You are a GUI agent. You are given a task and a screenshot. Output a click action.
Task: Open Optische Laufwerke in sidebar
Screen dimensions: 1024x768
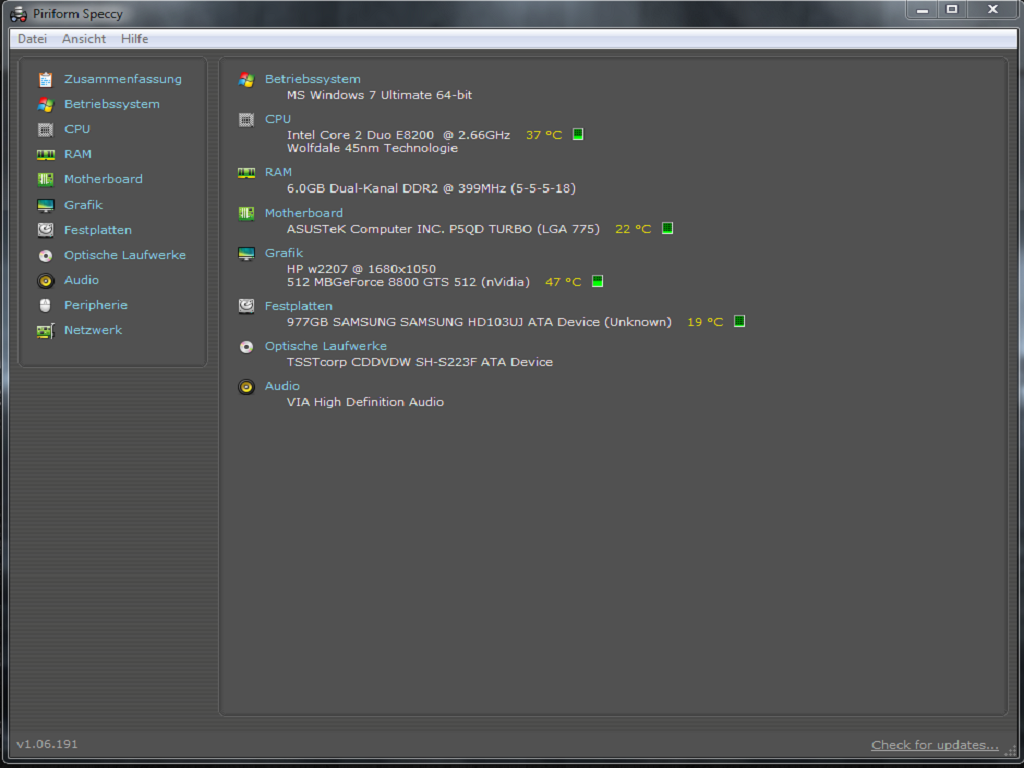click(125, 255)
